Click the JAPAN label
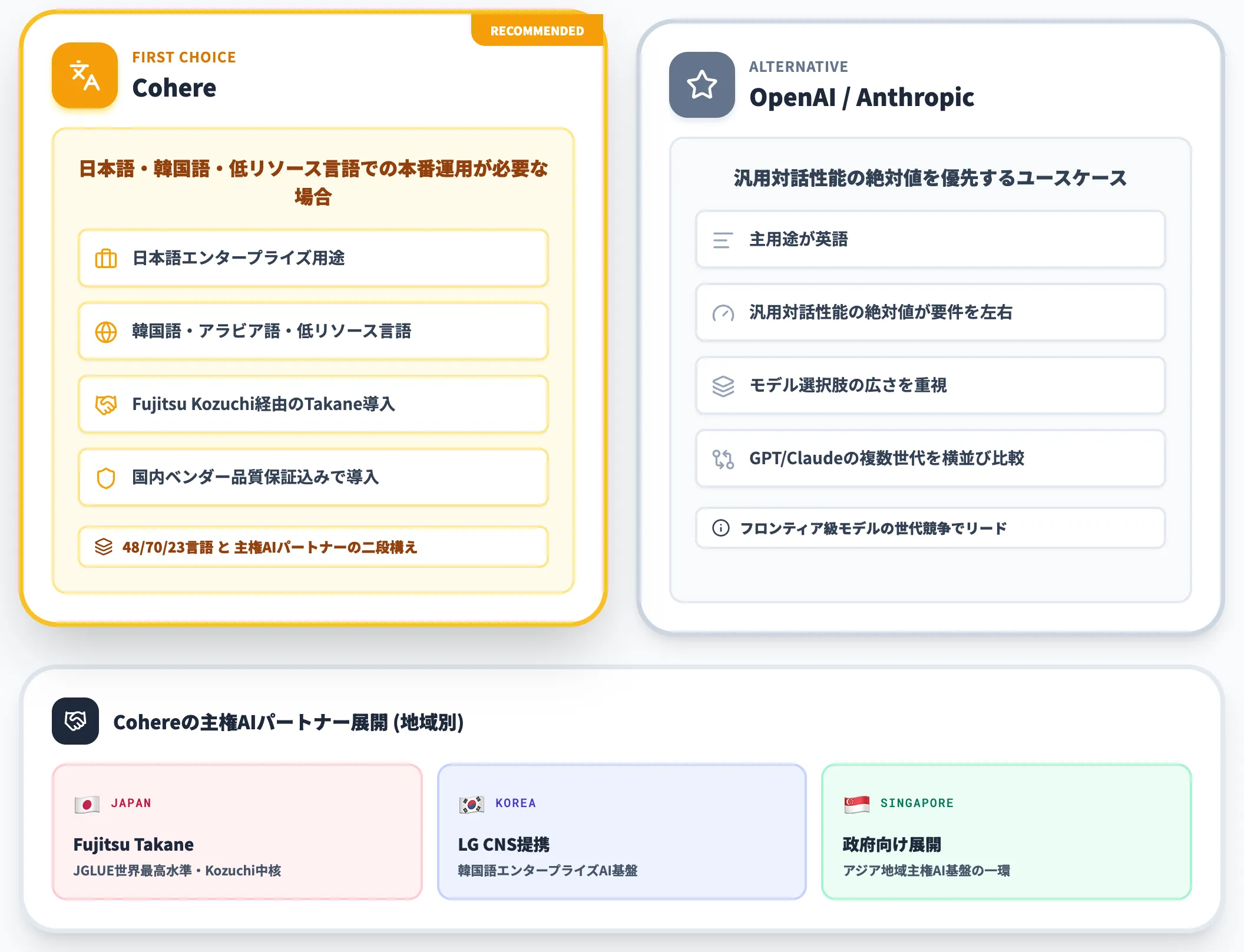The height and width of the screenshot is (952, 1244). tap(131, 803)
